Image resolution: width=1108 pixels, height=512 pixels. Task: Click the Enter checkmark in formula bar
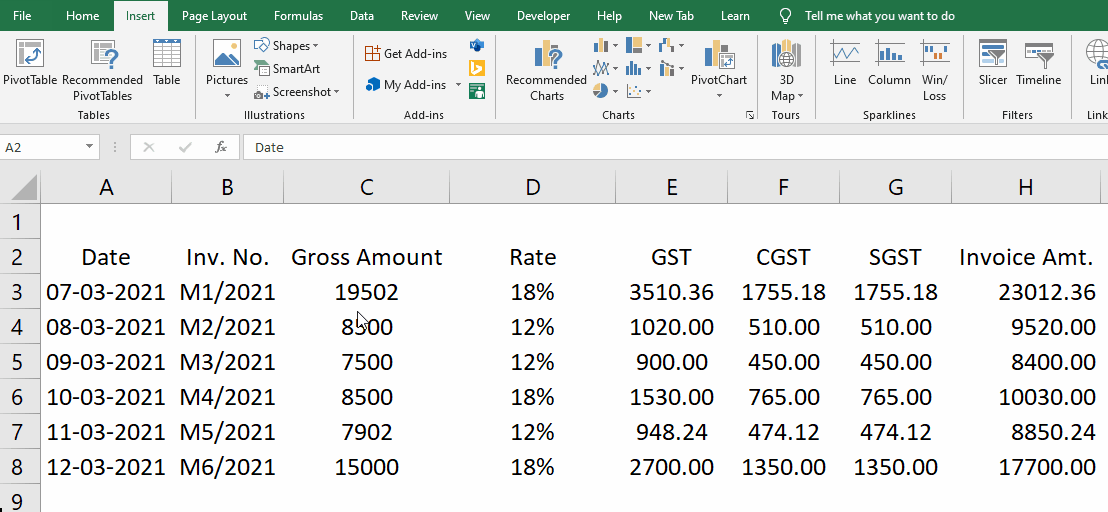click(x=185, y=147)
